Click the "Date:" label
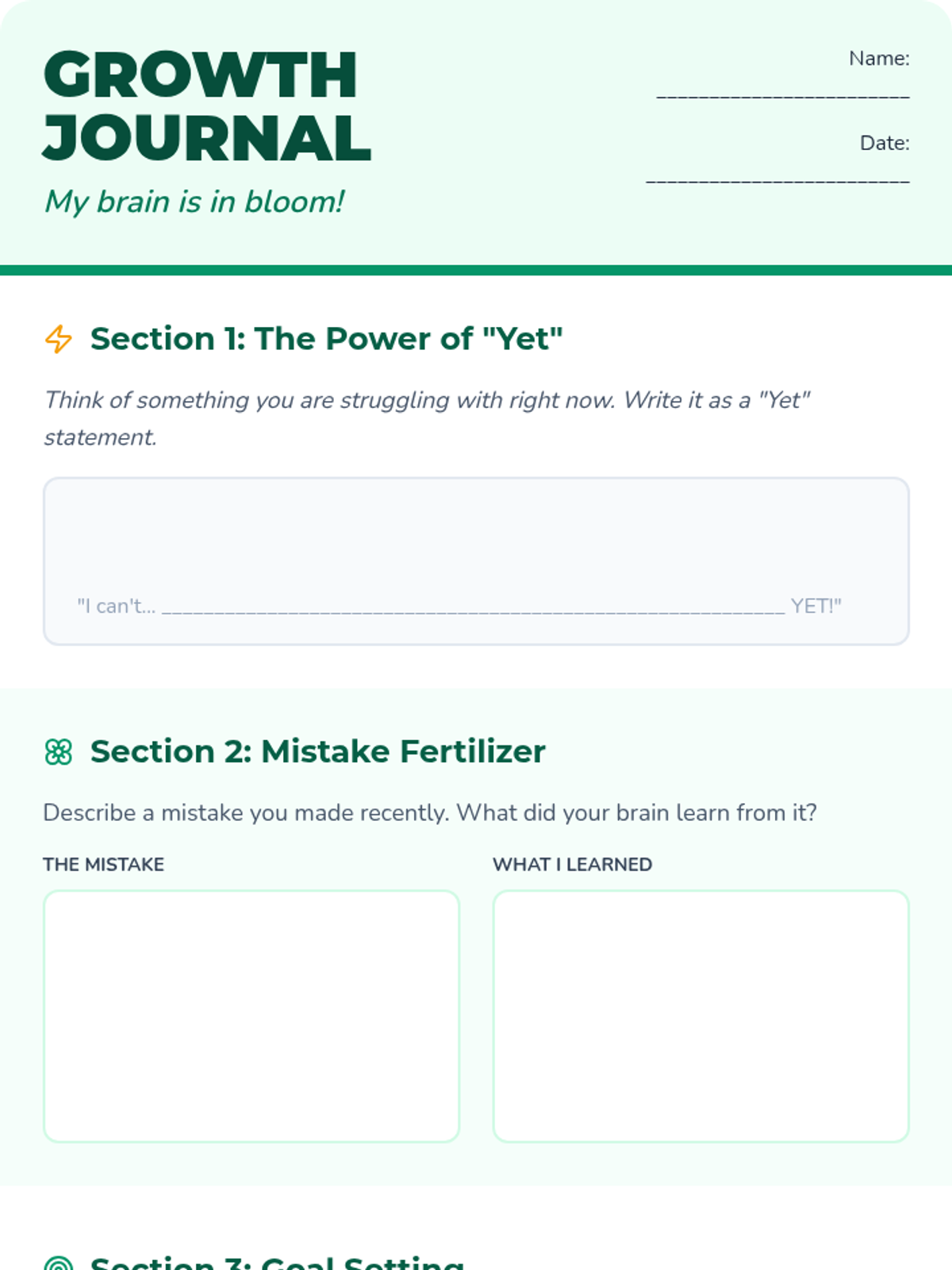The image size is (952, 1270). pyautogui.click(x=885, y=143)
